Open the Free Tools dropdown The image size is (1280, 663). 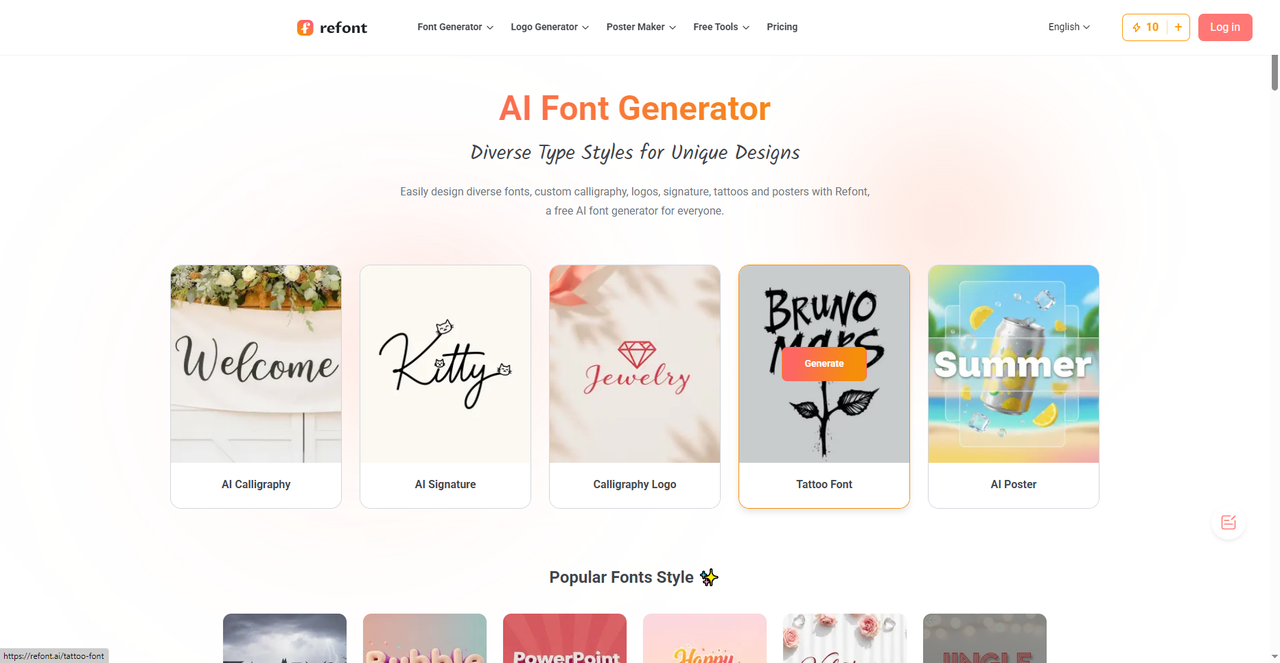pos(721,27)
